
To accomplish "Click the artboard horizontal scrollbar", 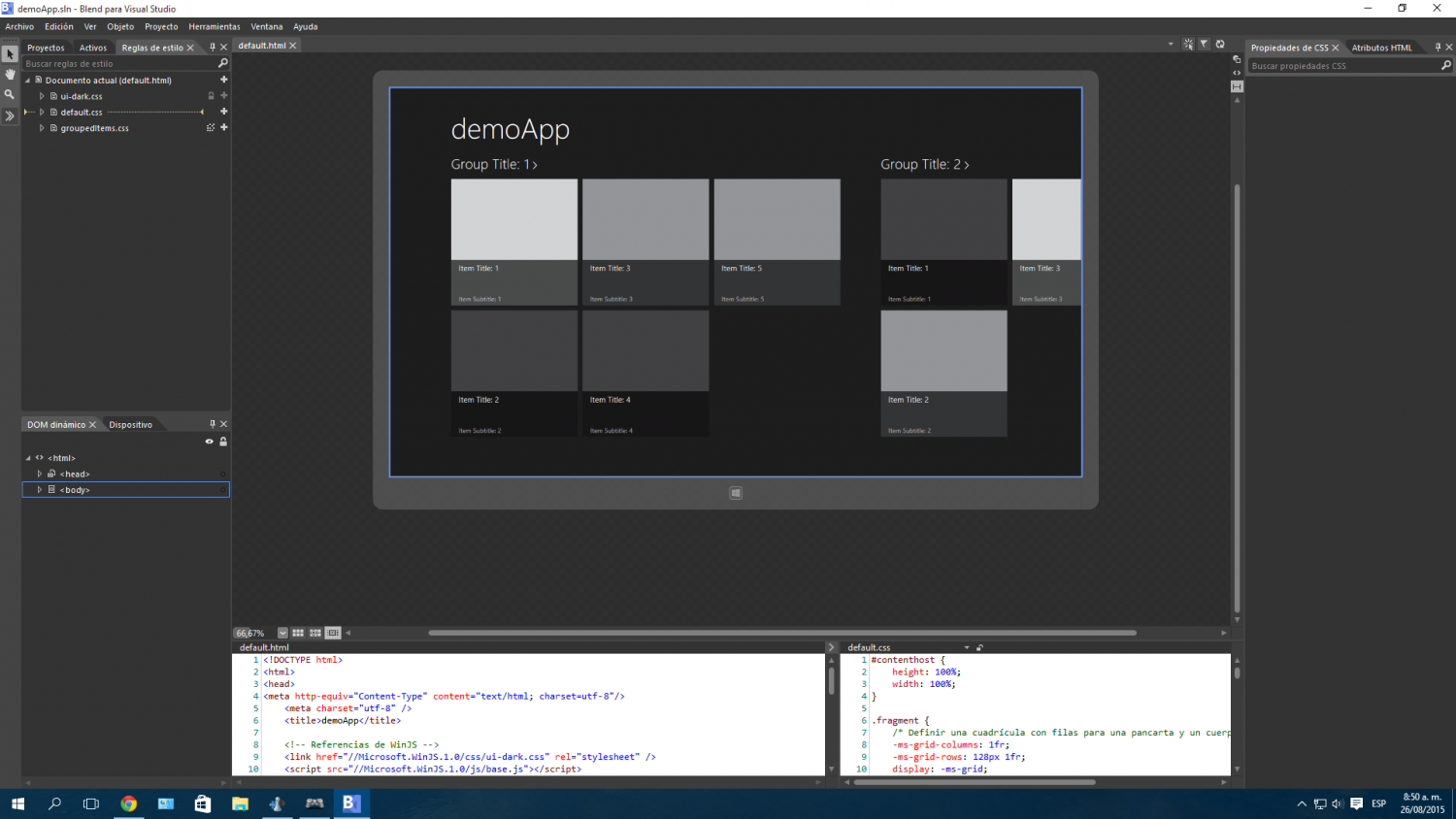I will [x=782, y=633].
